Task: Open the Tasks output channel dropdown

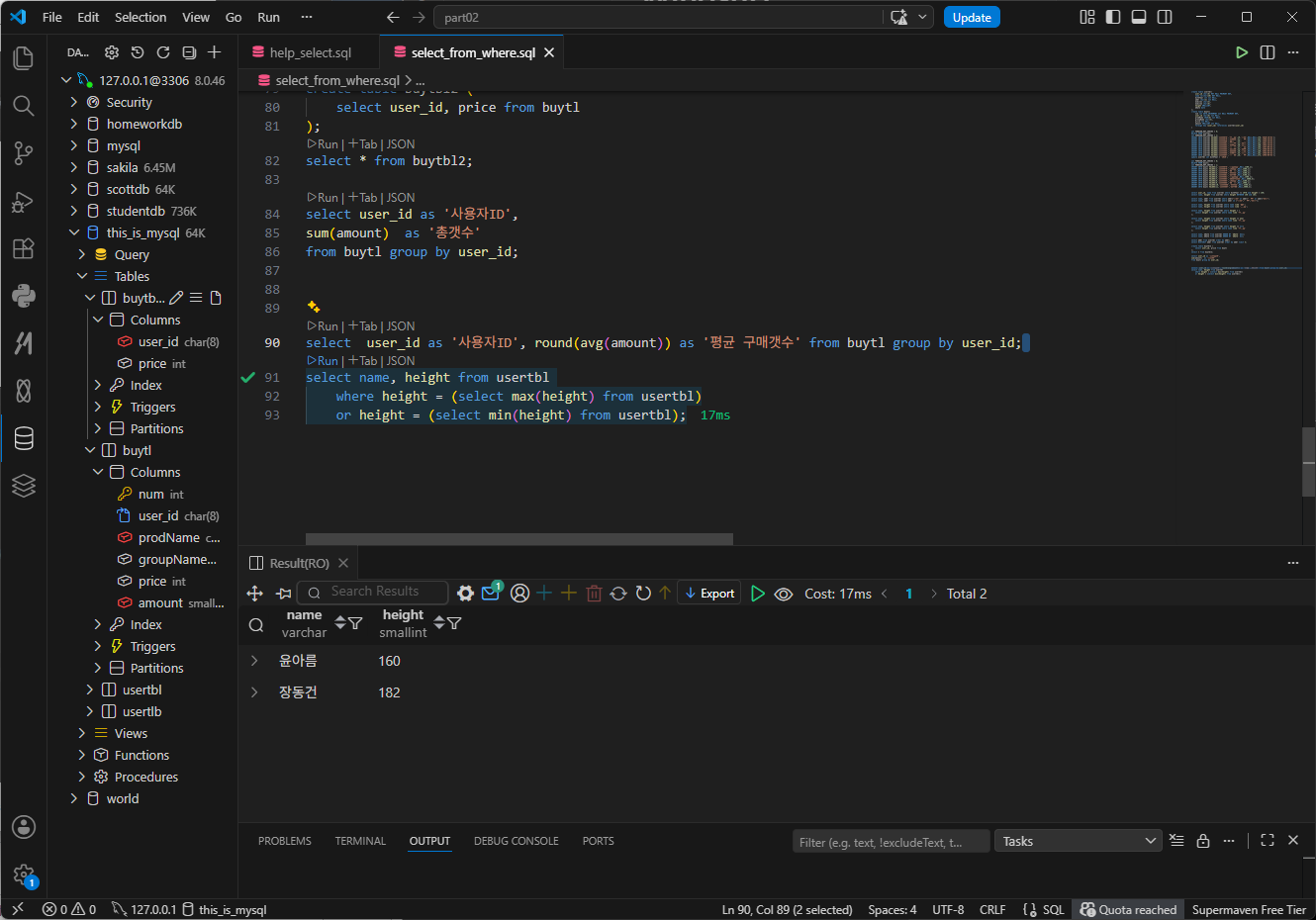Action: 1078,841
